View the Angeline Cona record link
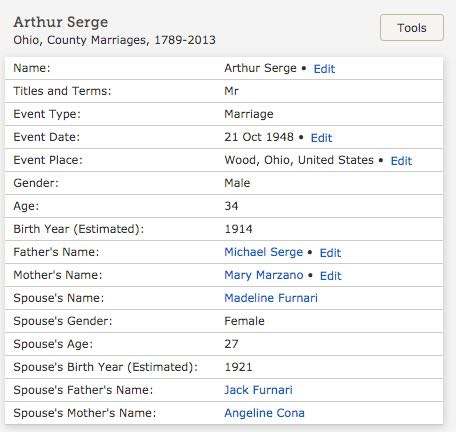This screenshot has height=432, width=456. click(x=264, y=413)
